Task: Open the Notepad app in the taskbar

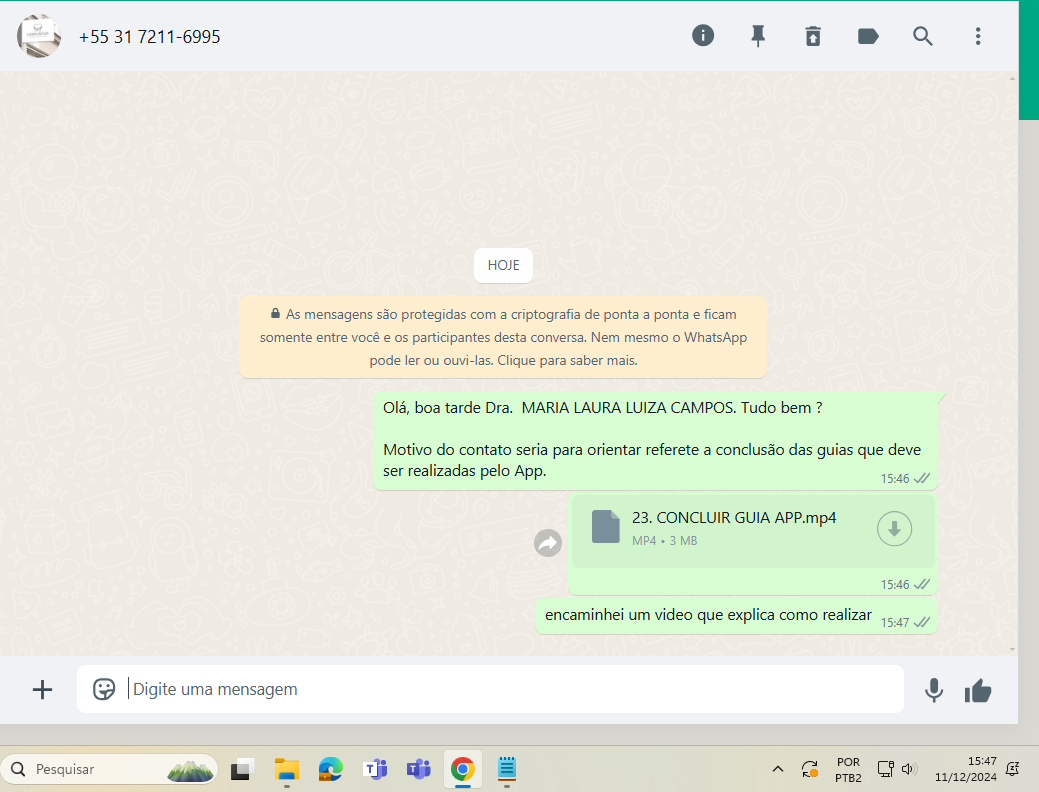Action: pos(507,769)
